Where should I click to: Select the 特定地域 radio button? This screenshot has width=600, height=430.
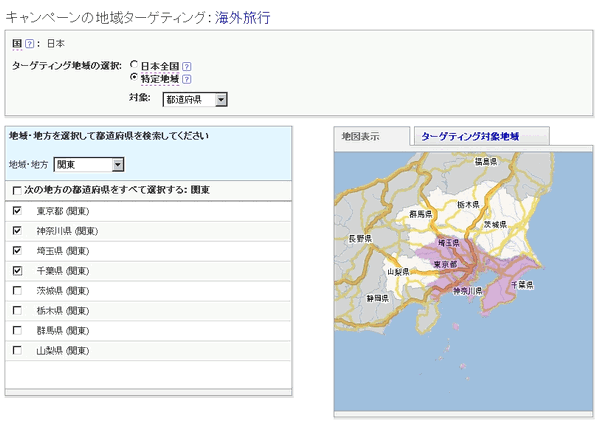click(134, 77)
